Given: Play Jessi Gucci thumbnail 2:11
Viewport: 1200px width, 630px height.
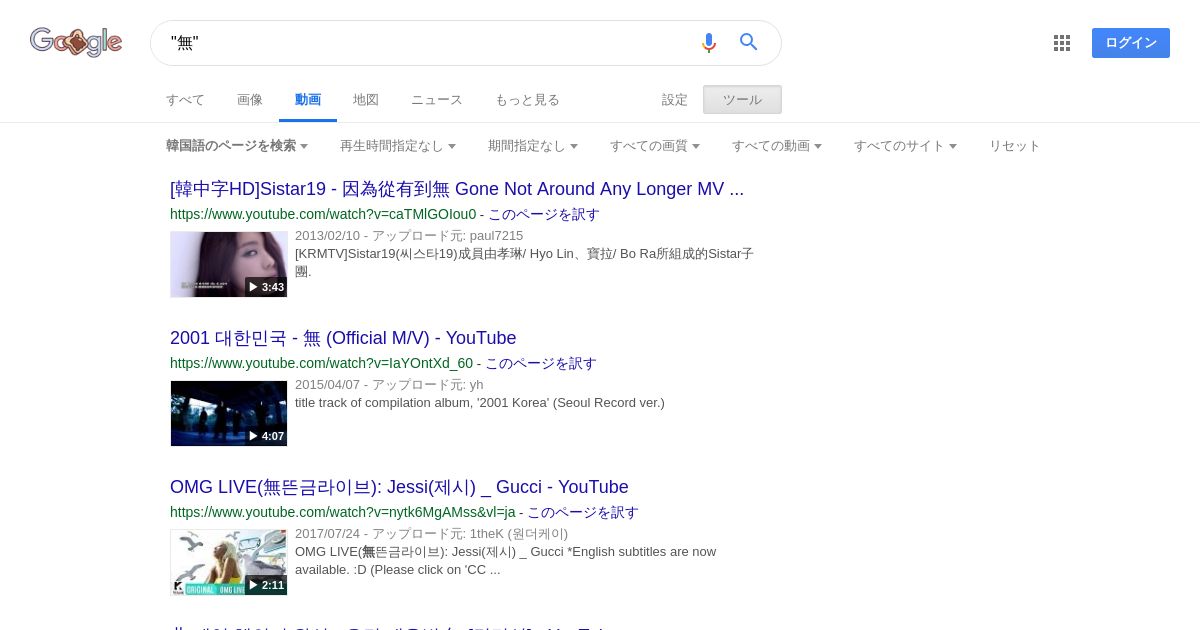Looking at the screenshot, I should click(x=229, y=562).
